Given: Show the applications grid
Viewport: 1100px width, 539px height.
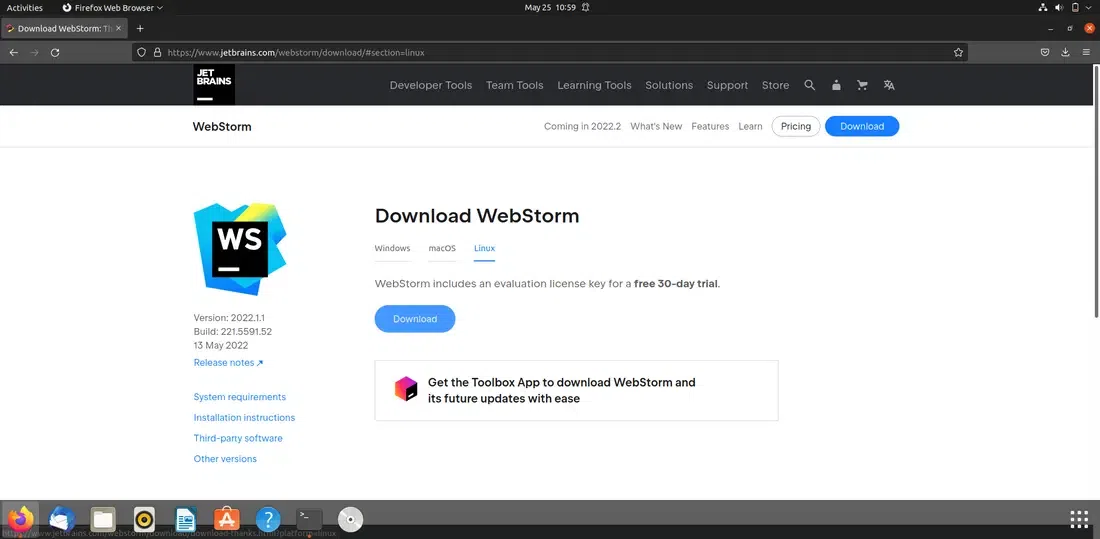Looking at the screenshot, I should point(1079,519).
